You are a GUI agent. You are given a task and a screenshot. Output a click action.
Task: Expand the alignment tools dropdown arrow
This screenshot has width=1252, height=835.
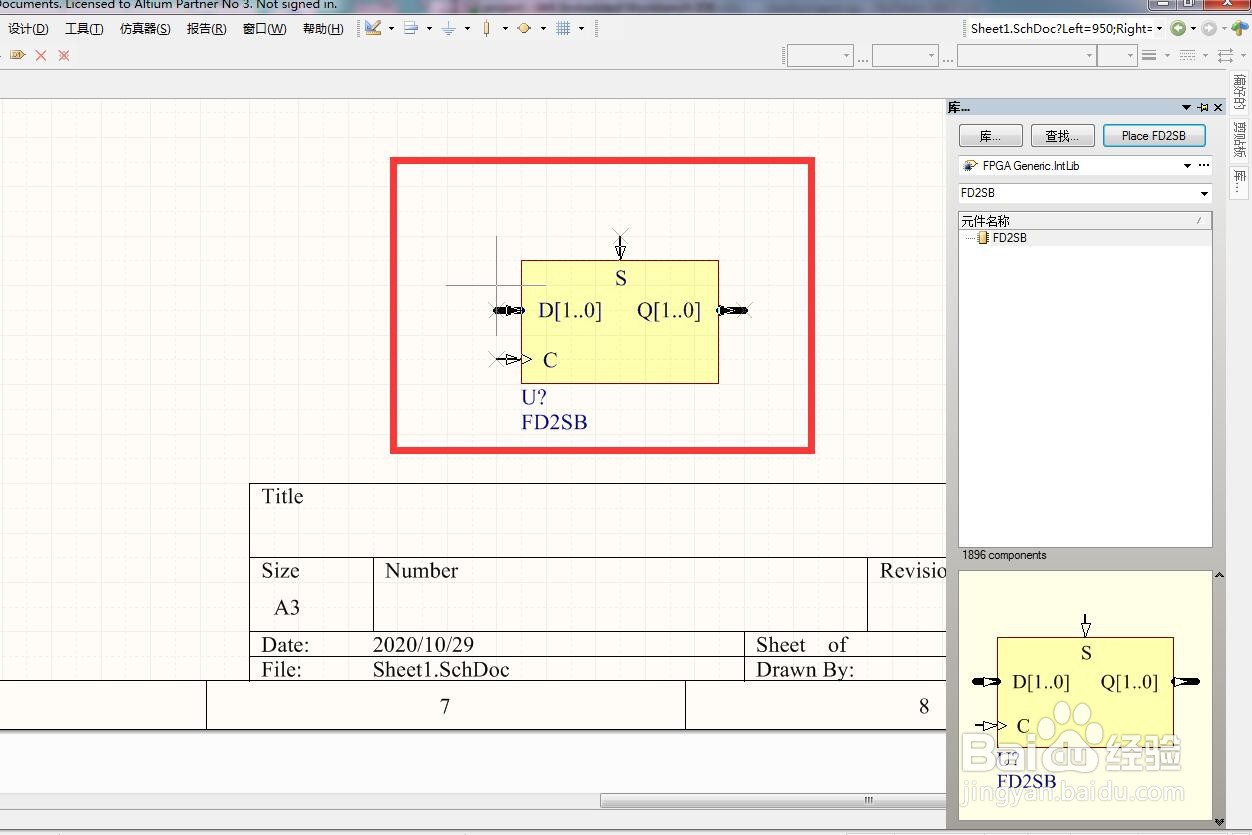coord(429,28)
